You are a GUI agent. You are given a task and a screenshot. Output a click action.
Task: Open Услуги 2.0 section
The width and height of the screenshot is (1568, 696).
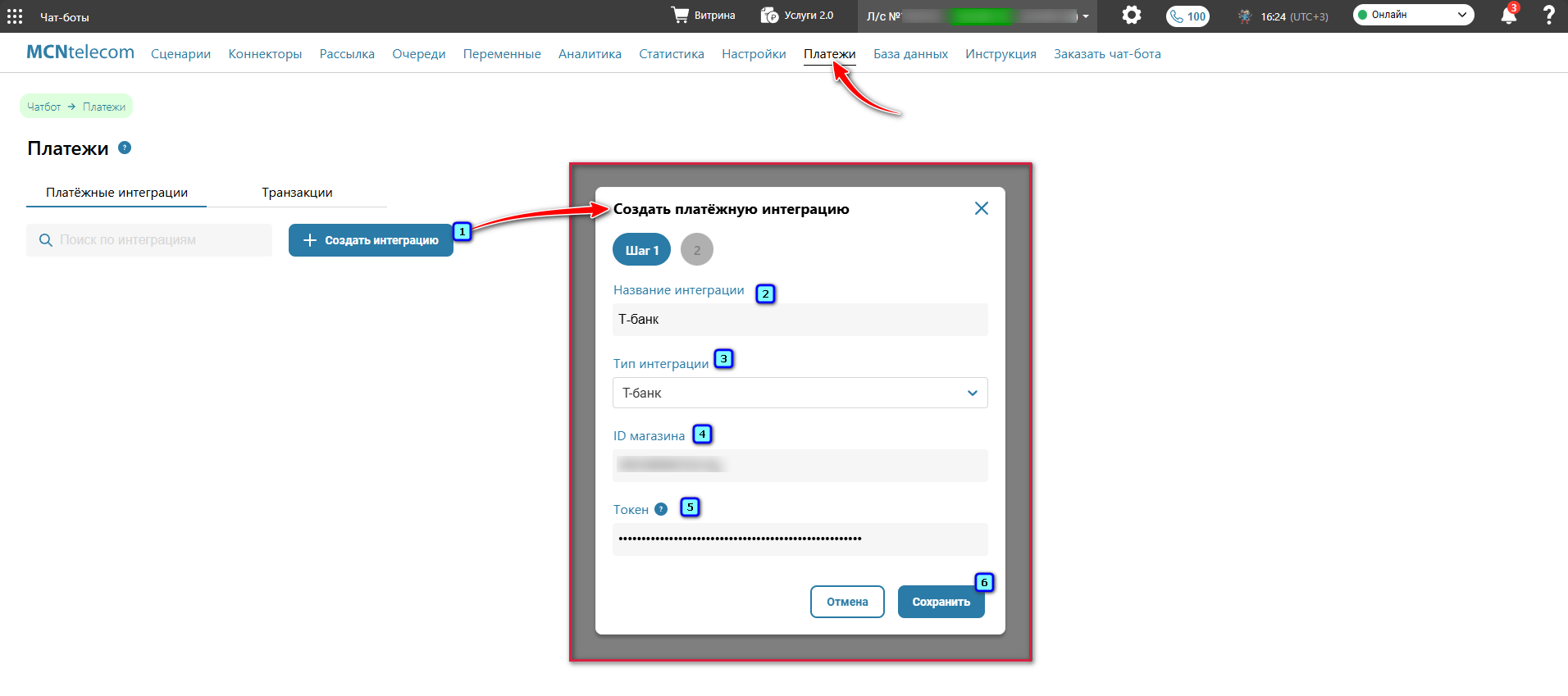797,16
